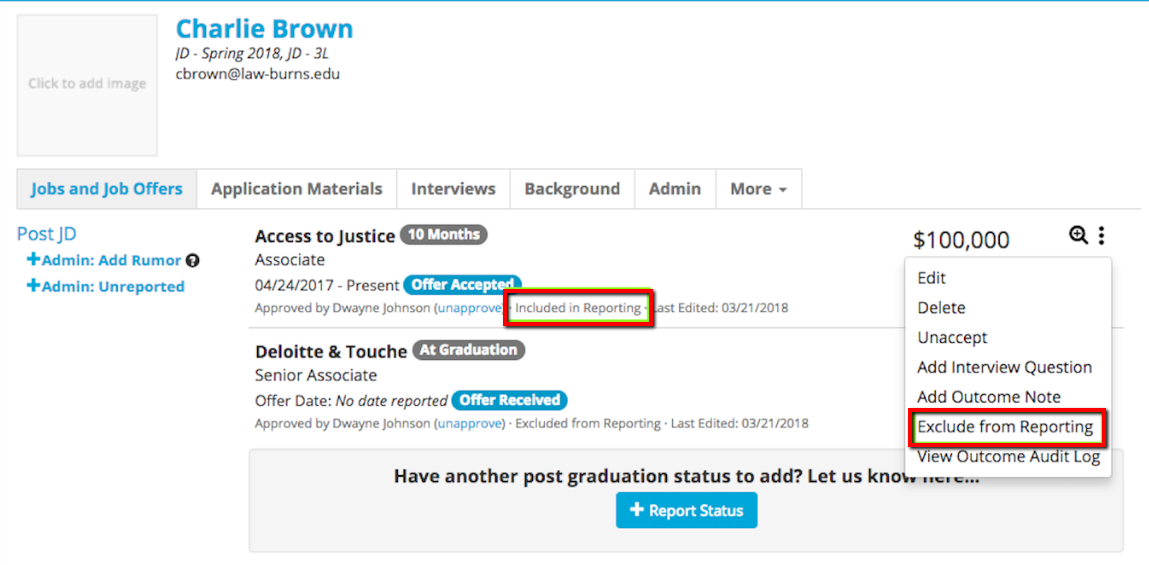
Task: Select Unaccept in the options menu
Action: coord(952,338)
